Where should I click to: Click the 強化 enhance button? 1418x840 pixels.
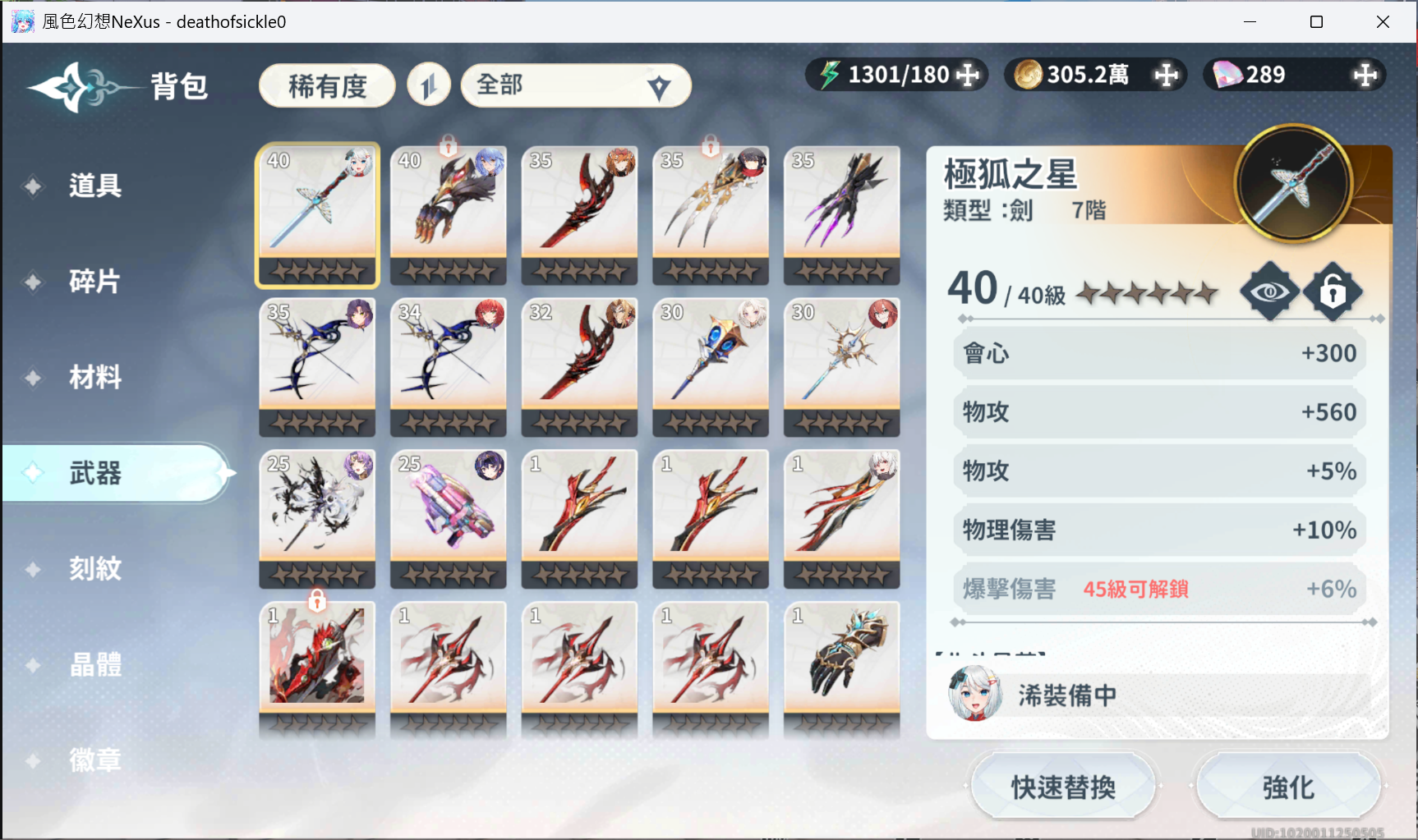point(1288,787)
